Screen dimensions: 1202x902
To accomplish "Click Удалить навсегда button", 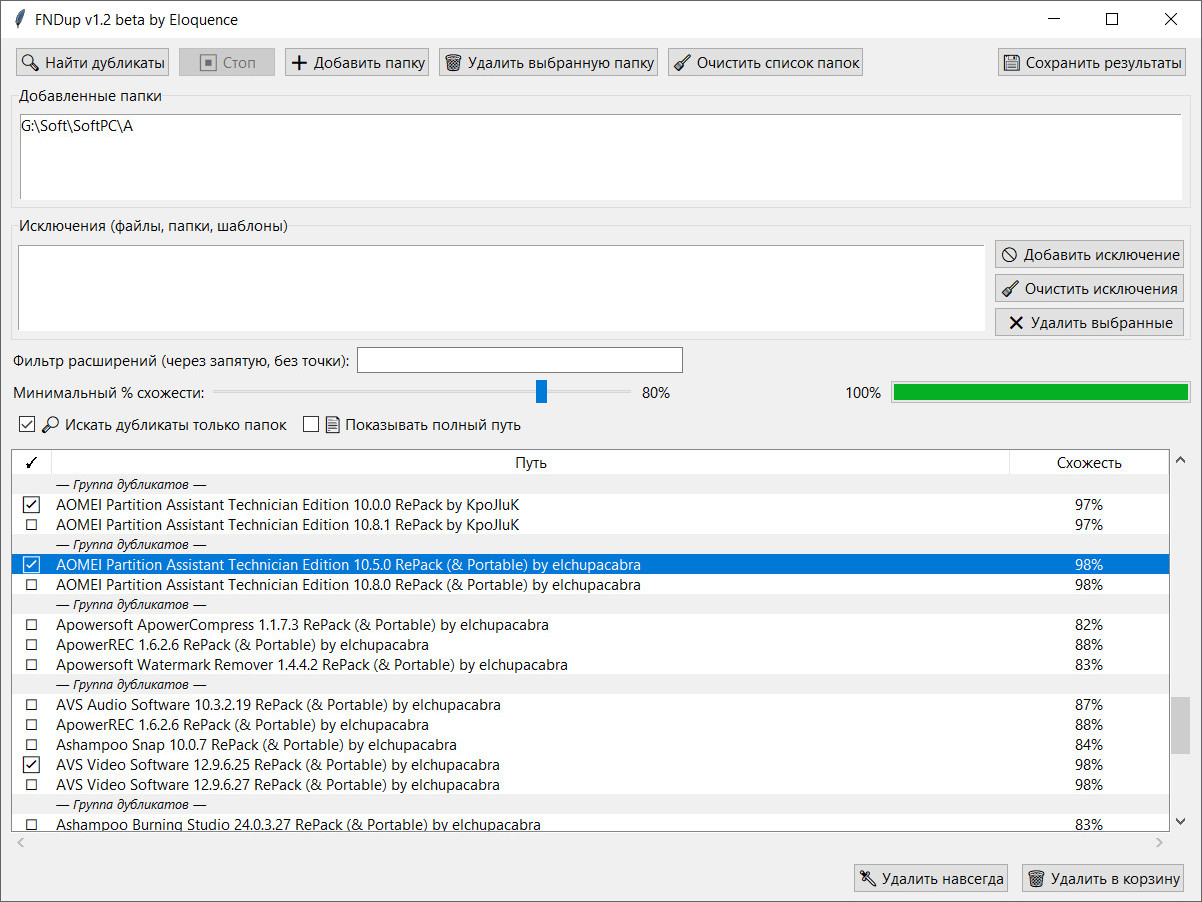I will (931, 879).
